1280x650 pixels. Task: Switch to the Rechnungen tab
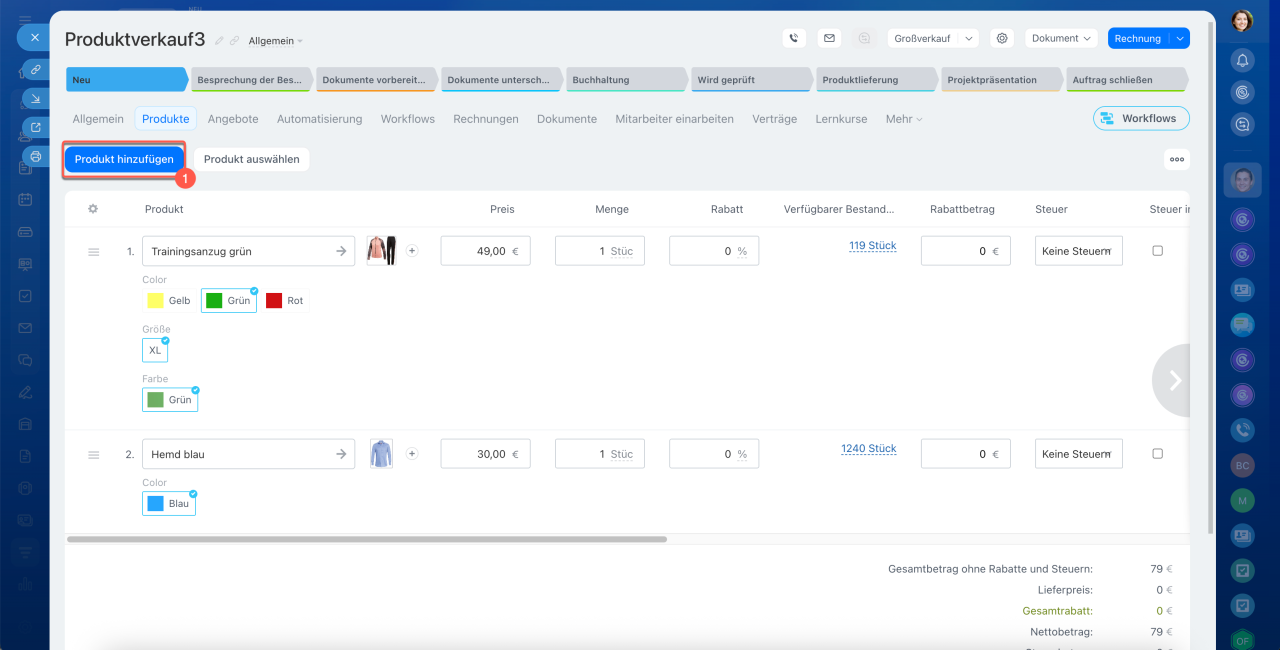485,119
